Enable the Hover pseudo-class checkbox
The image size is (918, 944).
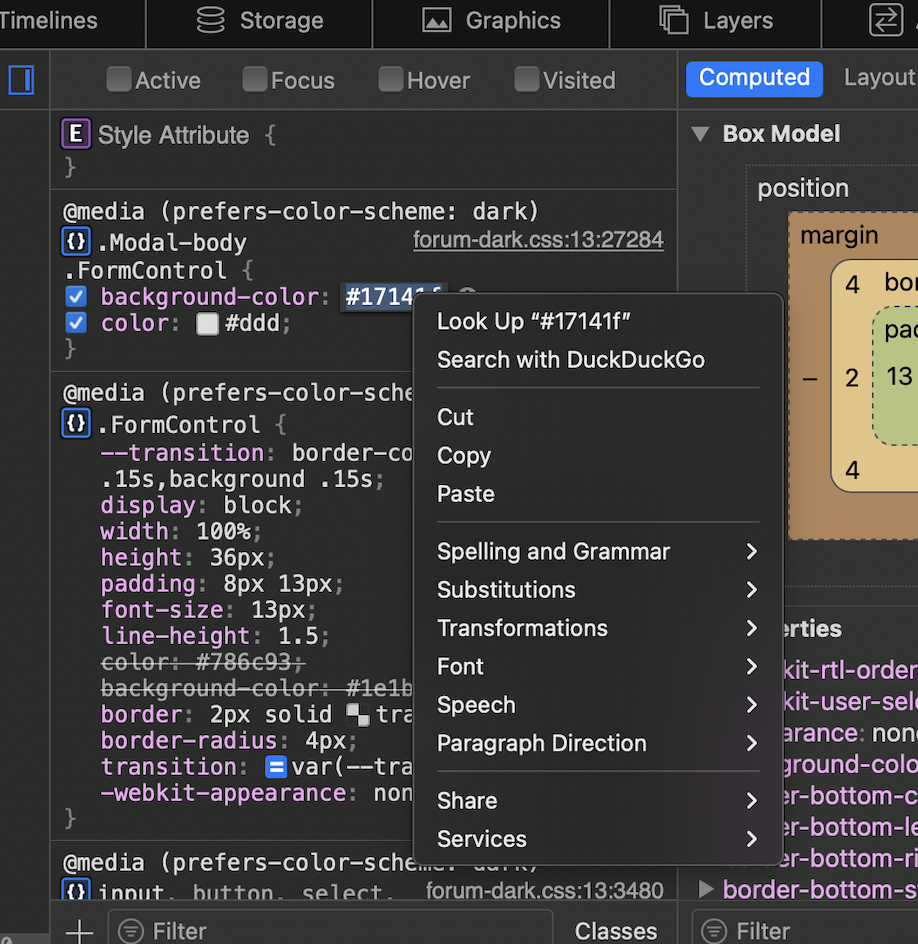[x=391, y=80]
